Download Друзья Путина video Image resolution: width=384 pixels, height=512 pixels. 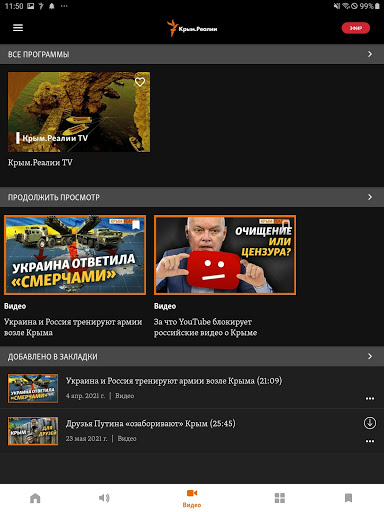click(x=370, y=423)
